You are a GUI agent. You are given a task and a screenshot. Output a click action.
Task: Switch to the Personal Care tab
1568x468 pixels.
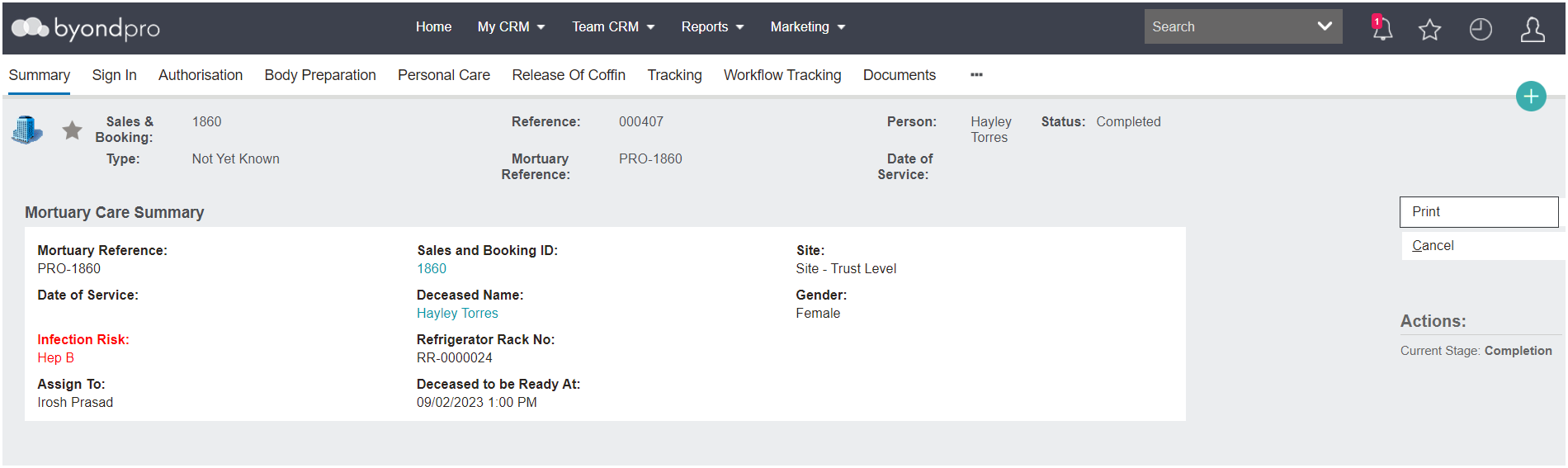[x=444, y=75]
